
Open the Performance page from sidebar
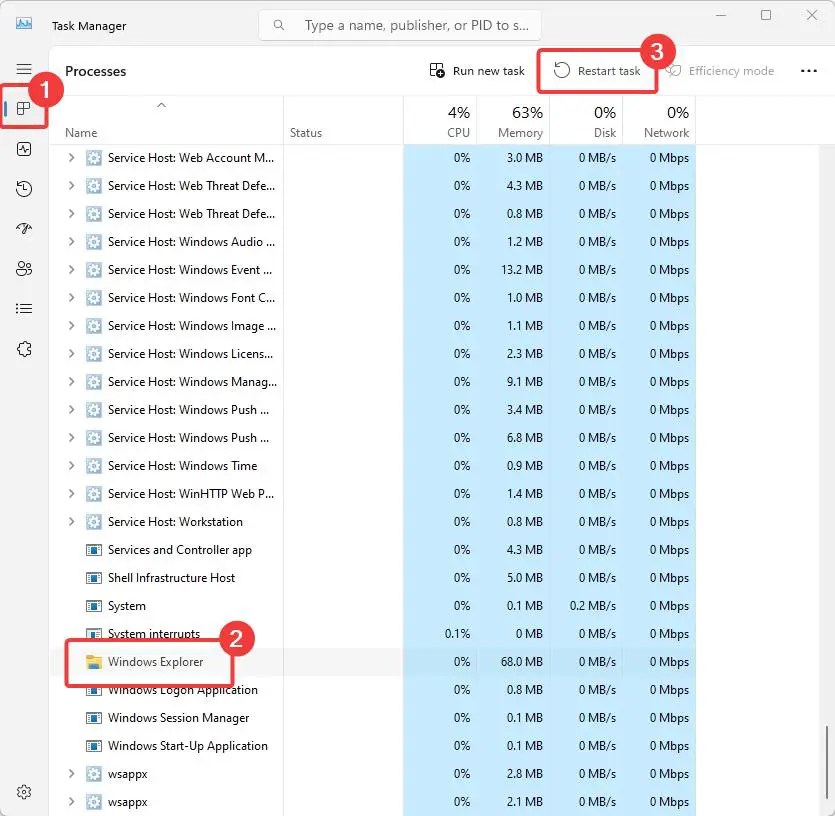pyautogui.click(x=24, y=149)
